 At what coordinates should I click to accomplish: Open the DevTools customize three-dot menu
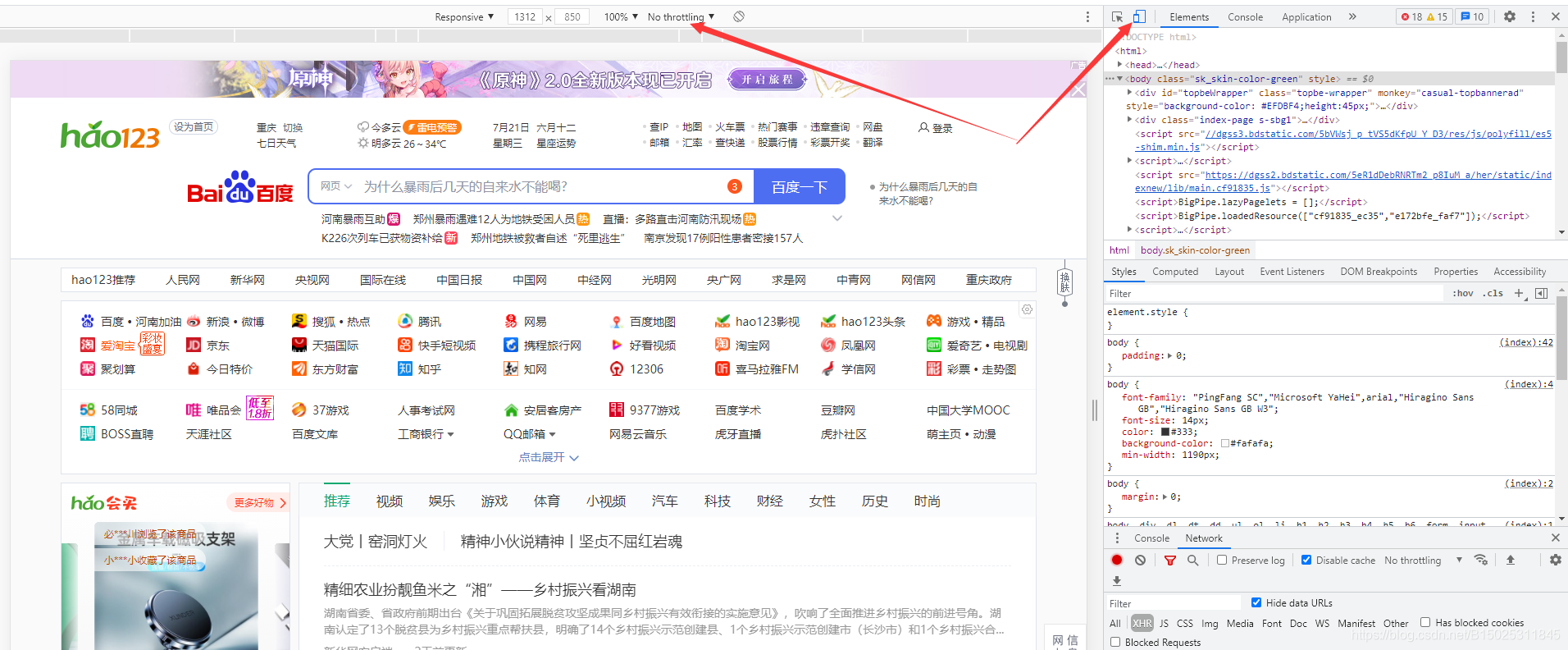1533,16
